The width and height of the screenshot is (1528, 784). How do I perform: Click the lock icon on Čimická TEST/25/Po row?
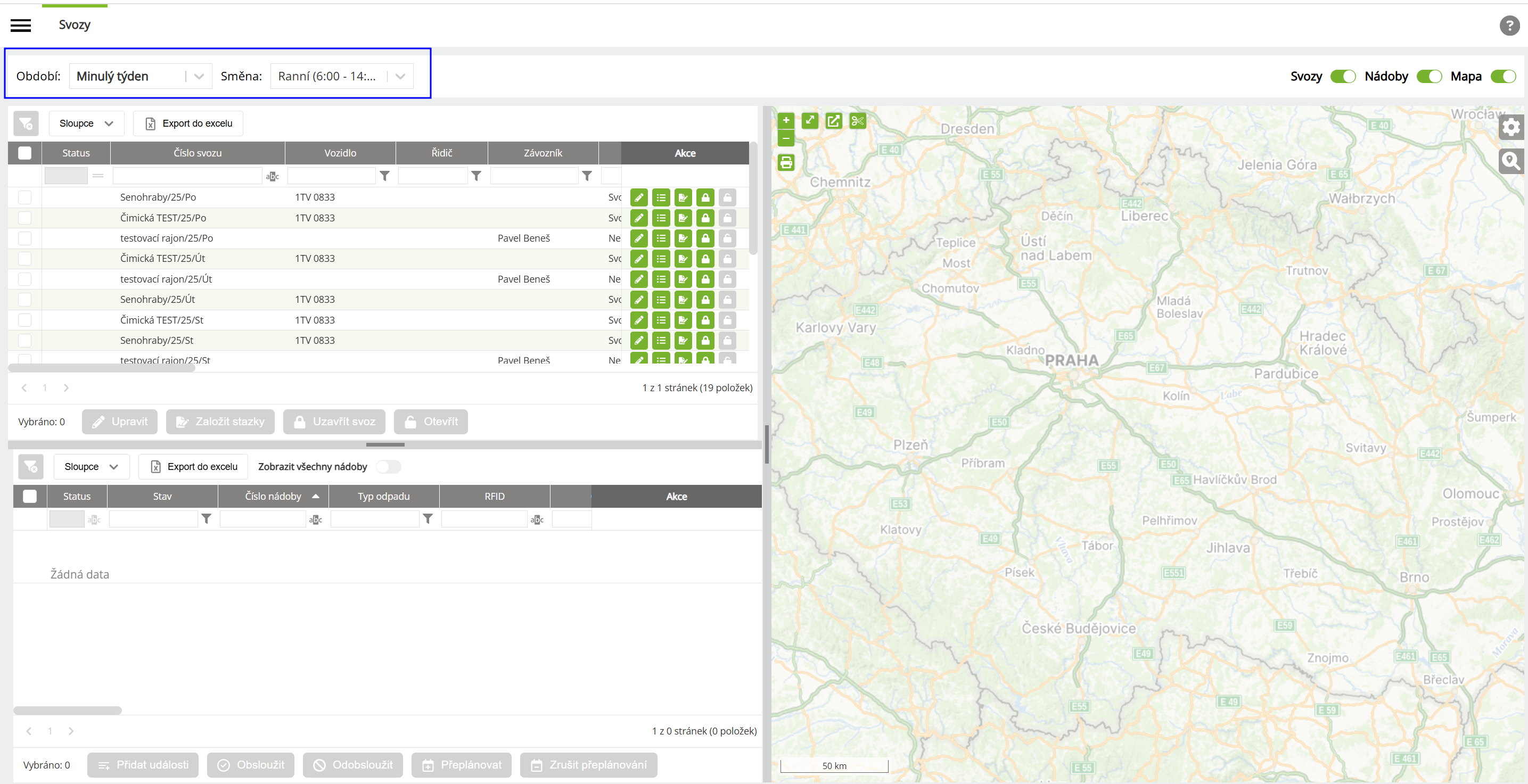click(705, 218)
